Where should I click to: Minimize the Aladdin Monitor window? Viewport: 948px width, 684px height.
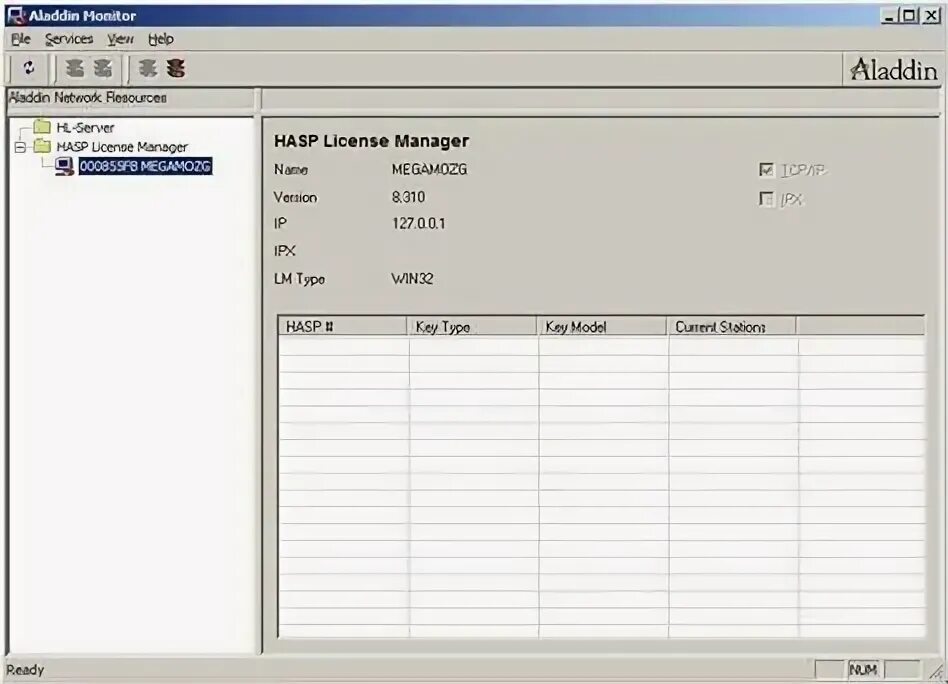pos(888,16)
